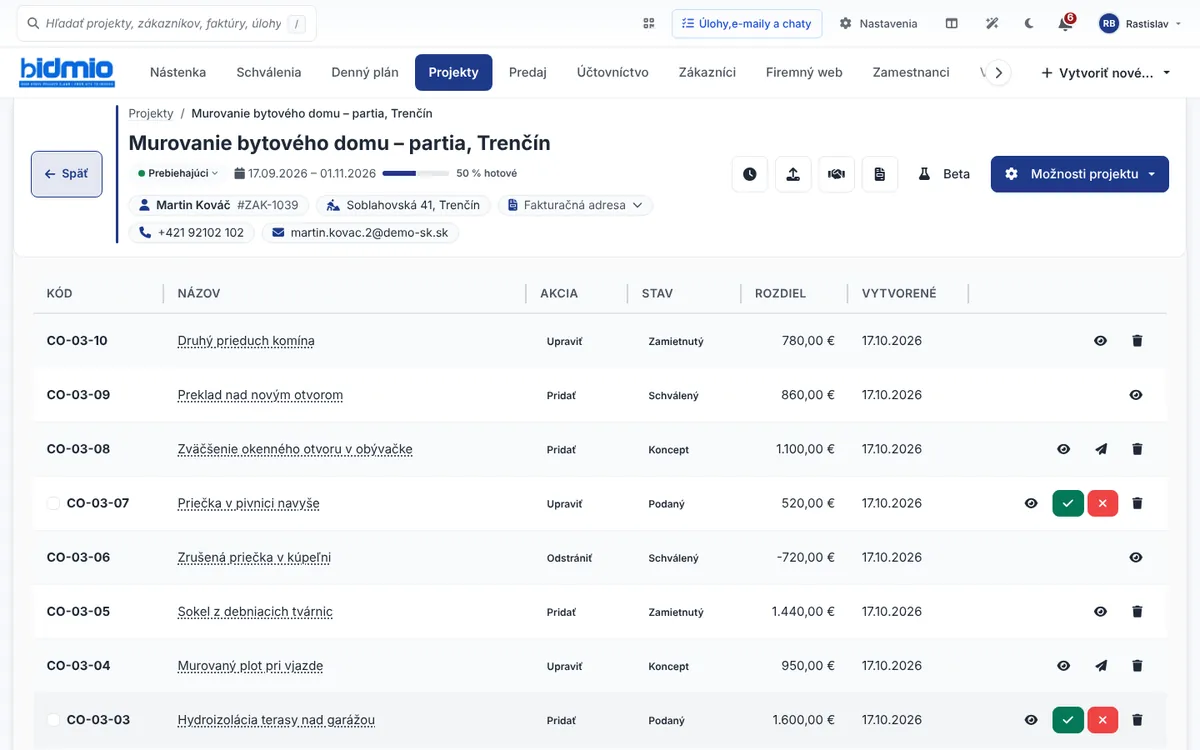Switch to the Schválenia tab
1200x750 pixels.
pyautogui.click(x=269, y=72)
